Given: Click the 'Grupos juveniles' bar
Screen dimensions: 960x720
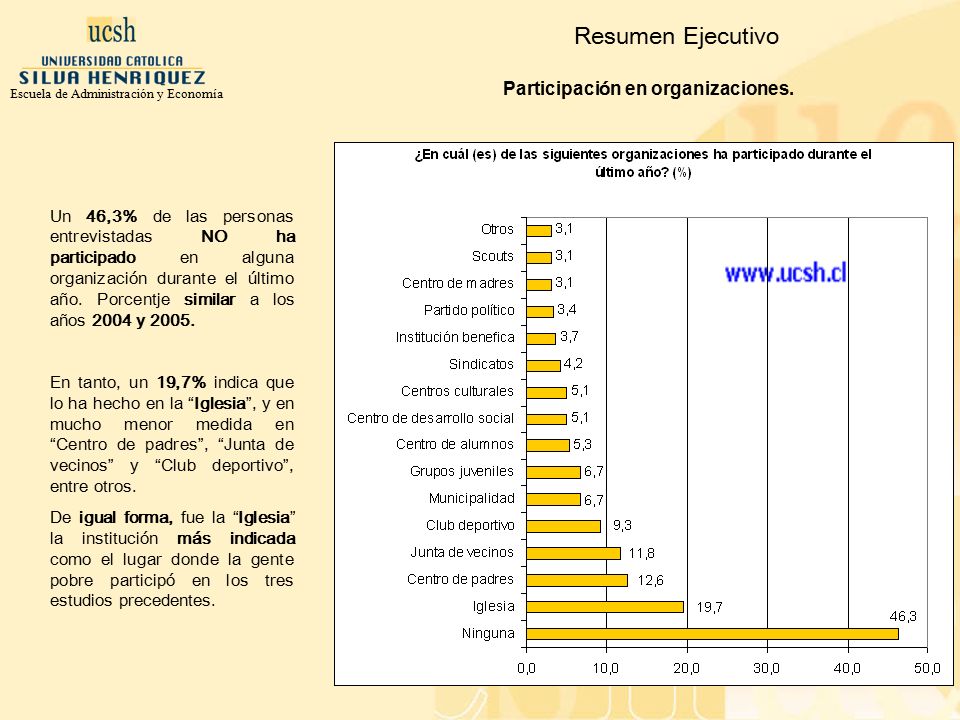Looking at the screenshot, I should 553,472.
